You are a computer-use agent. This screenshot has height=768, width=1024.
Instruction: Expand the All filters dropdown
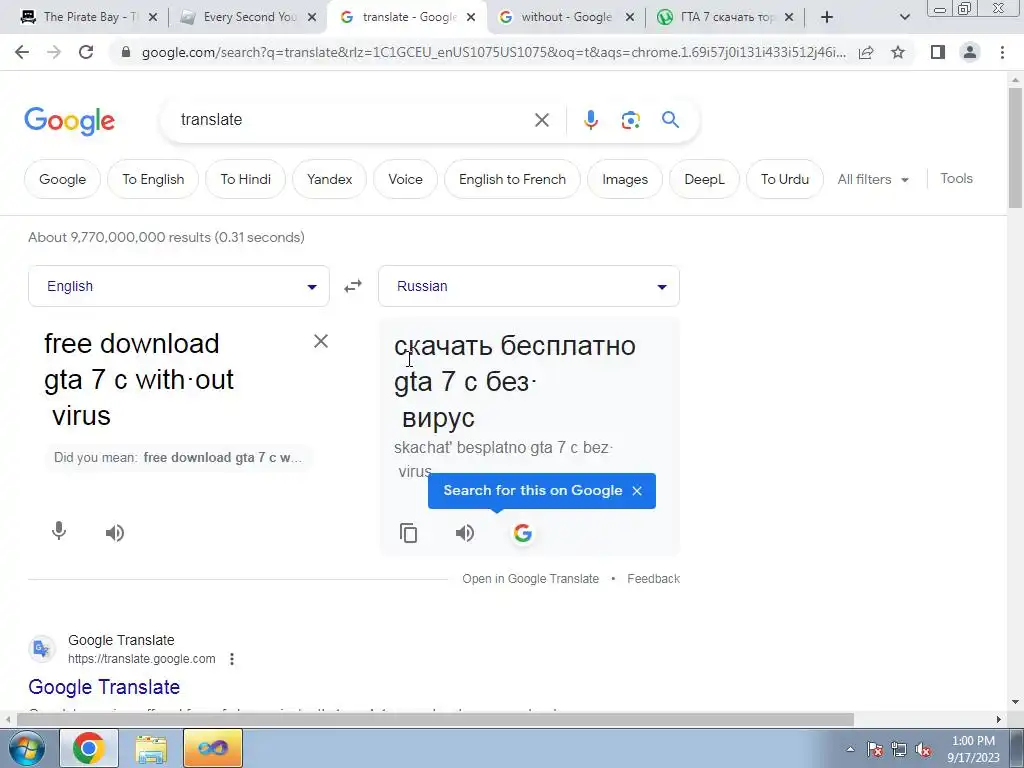(872, 179)
